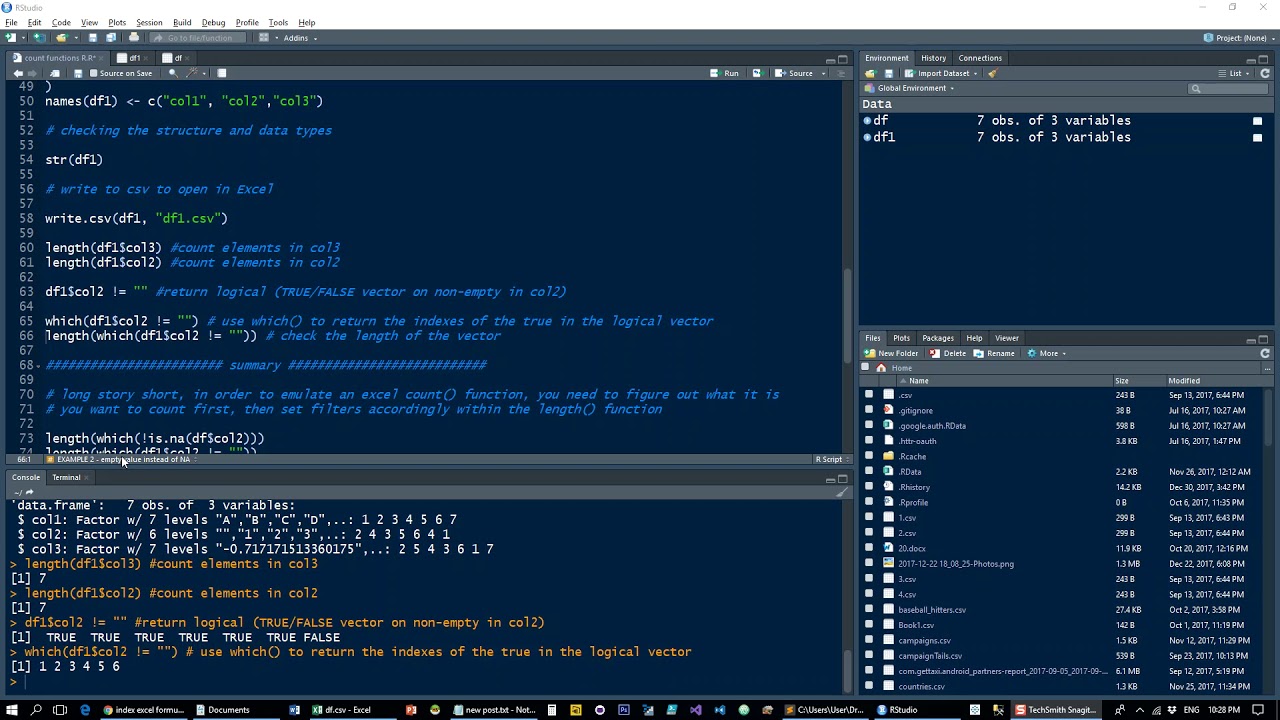This screenshot has height=720, width=1280.
Task: Click the Rename button in Files pane
Action: click(x=995, y=353)
